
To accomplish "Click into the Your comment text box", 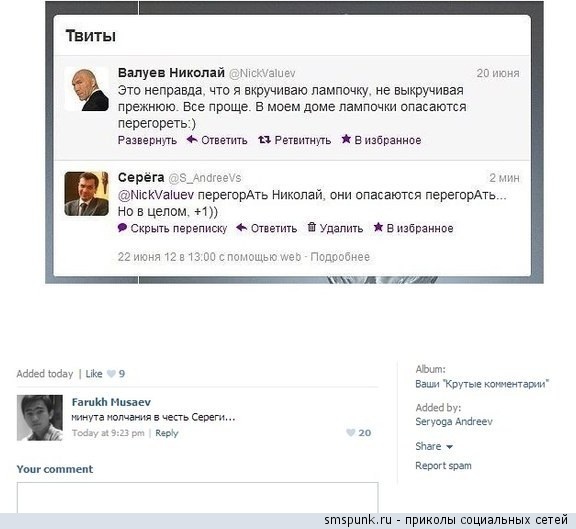I will [x=197, y=498].
